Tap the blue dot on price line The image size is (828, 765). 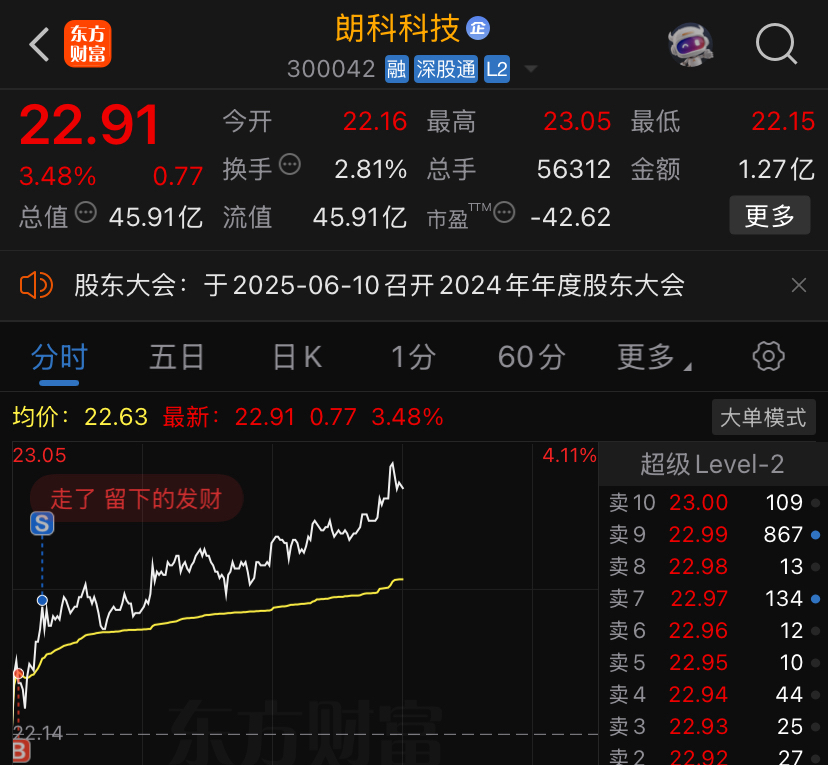coord(42,600)
